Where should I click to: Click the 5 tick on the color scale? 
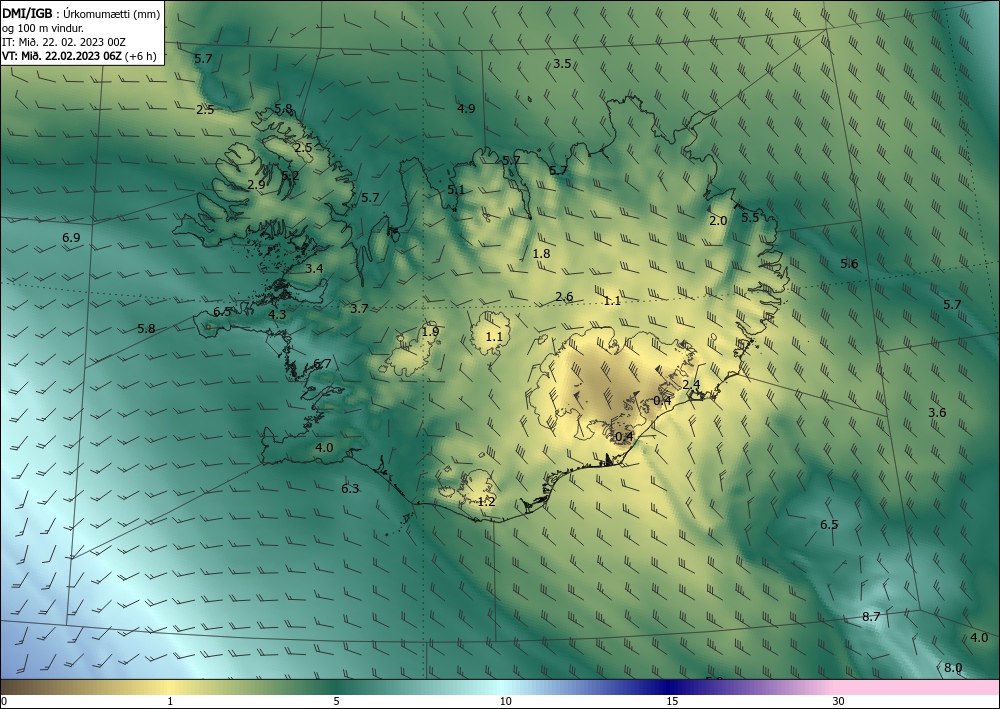pyautogui.click(x=336, y=702)
